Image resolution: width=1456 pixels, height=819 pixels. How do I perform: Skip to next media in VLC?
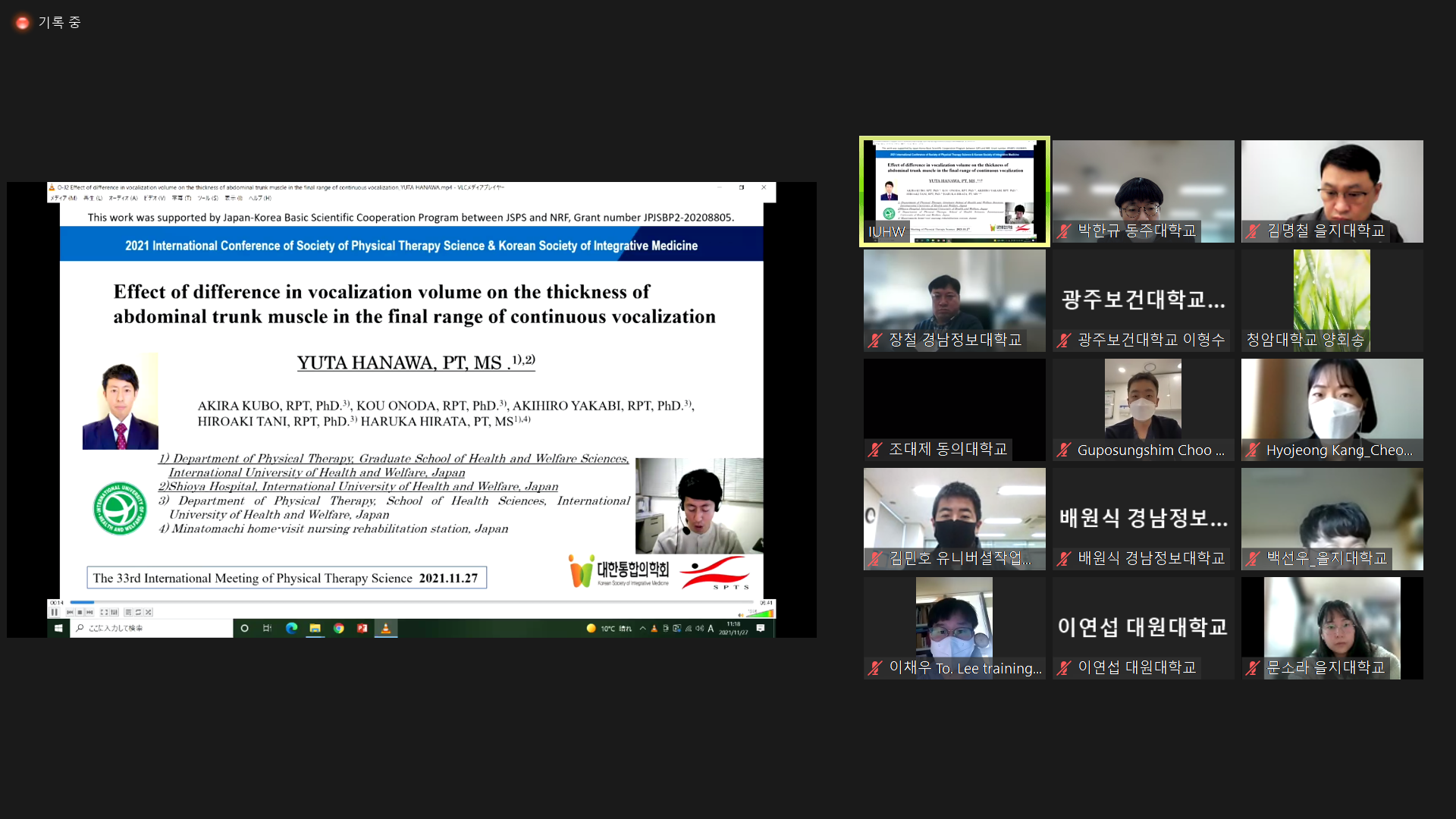tap(89, 612)
